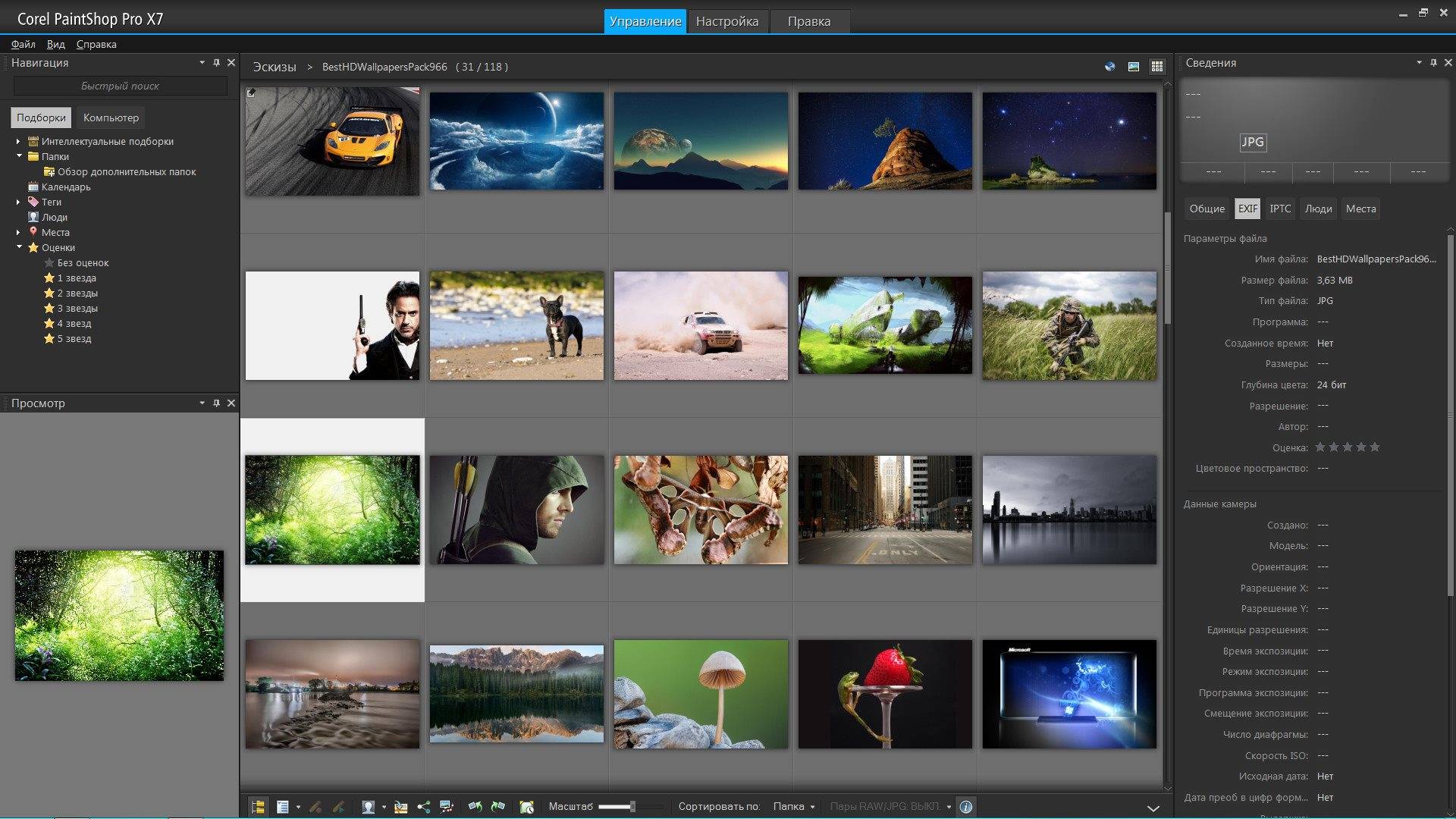The height and width of the screenshot is (819, 1456).
Task: Open the IPTC info tab
Action: pos(1280,209)
